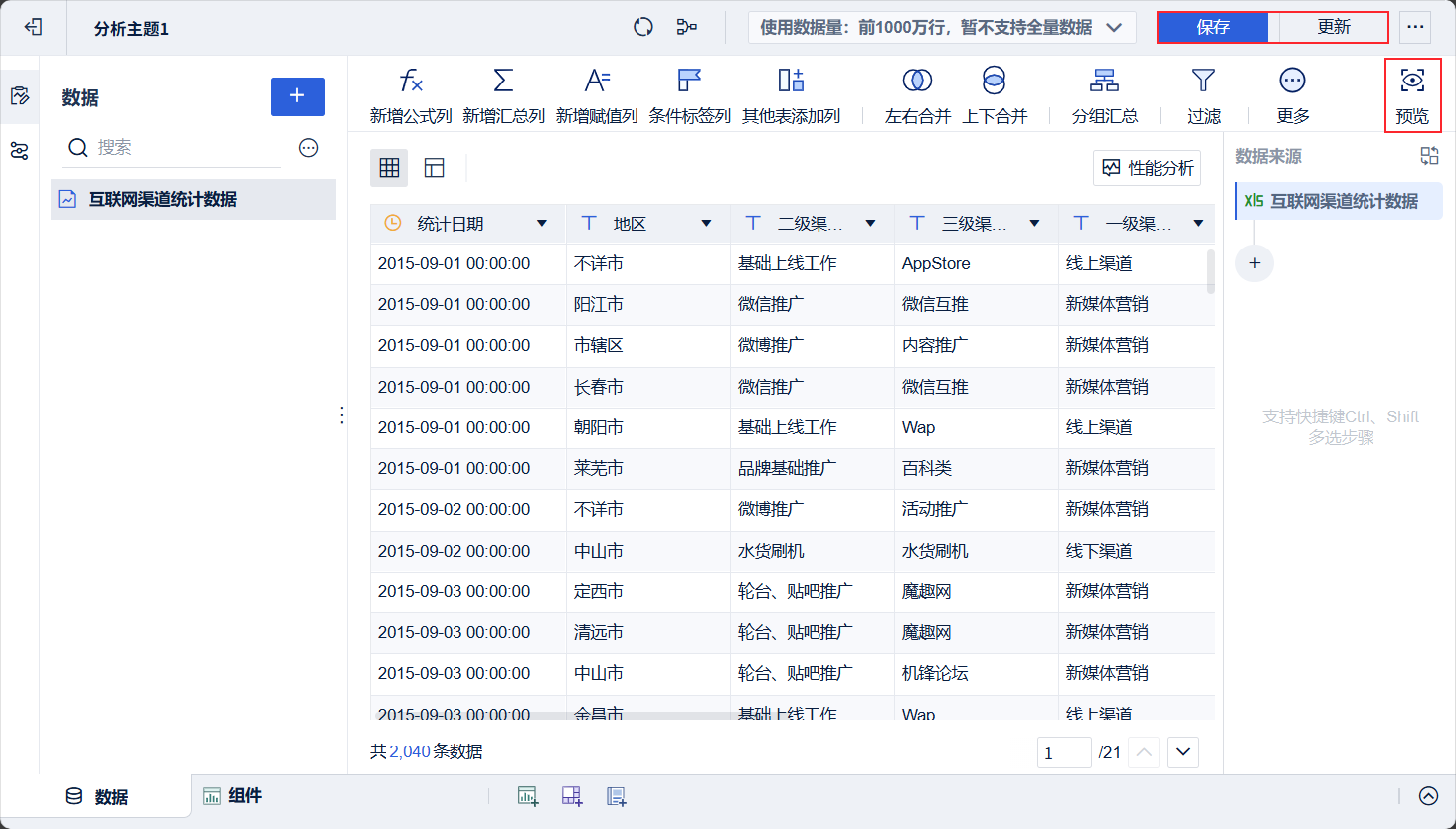Click the 统计日期 clock type icon
The height and width of the screenshot is (829, 1456).
pos(393,223)
